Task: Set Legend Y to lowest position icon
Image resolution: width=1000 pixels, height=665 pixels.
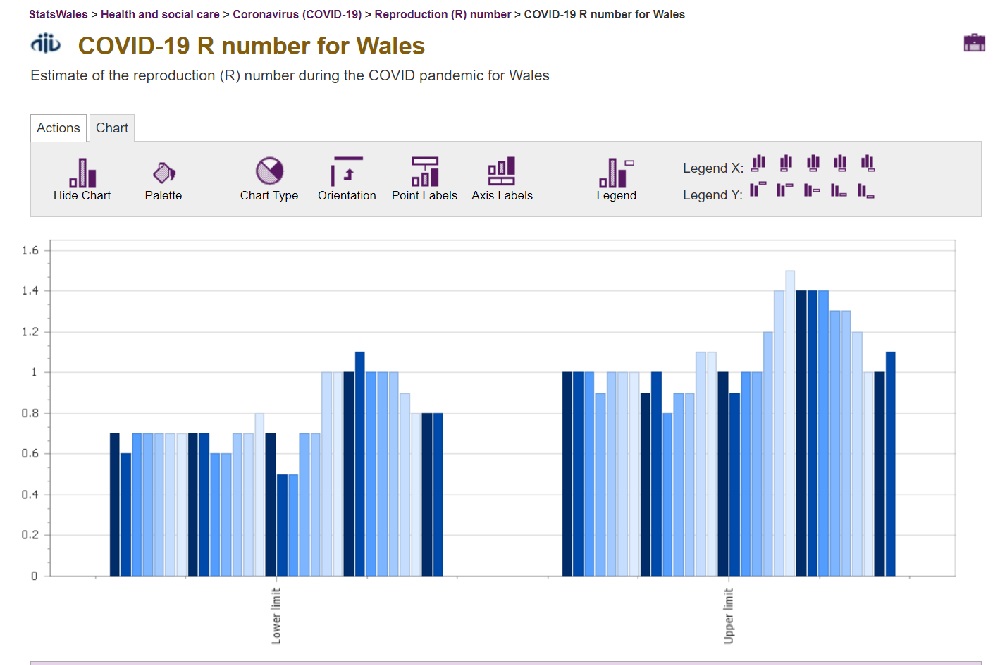Action: 866,190
